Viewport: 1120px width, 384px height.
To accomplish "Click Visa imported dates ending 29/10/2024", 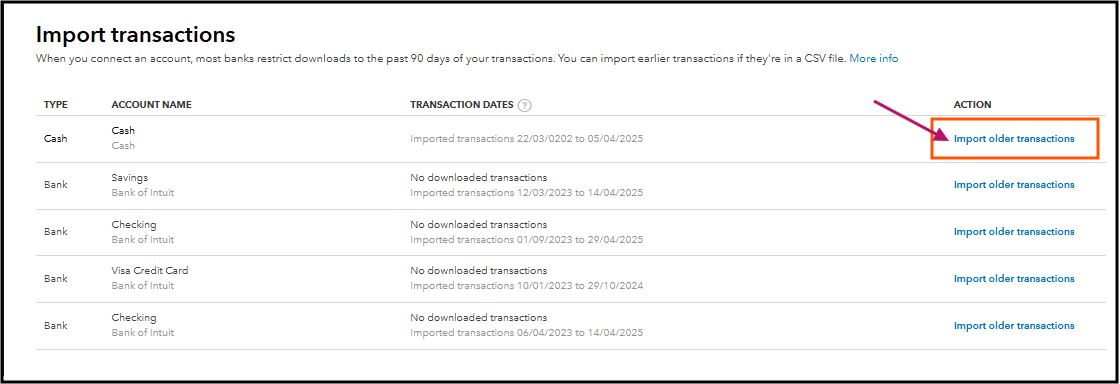I will coord(526,286).
